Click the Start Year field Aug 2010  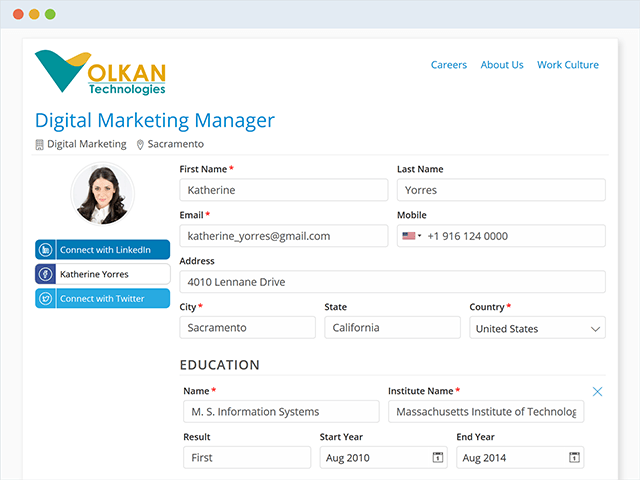(384, 457)
